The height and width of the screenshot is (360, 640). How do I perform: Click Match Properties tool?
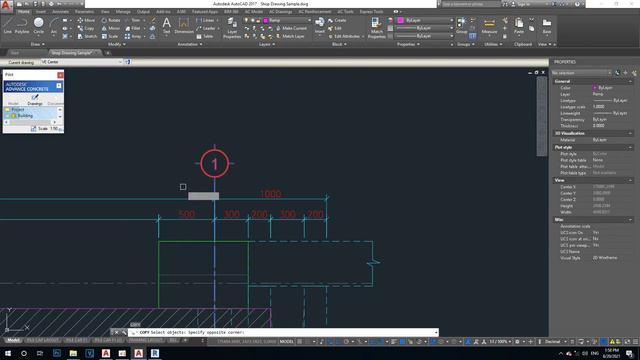pos(376,28)
